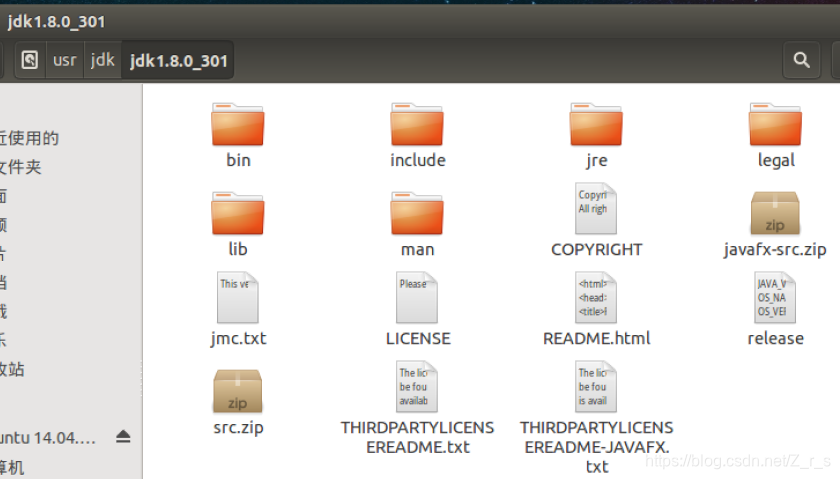Open the bin folder icon
The height and width of the screenshot is (479, 840).
(238, 124)
